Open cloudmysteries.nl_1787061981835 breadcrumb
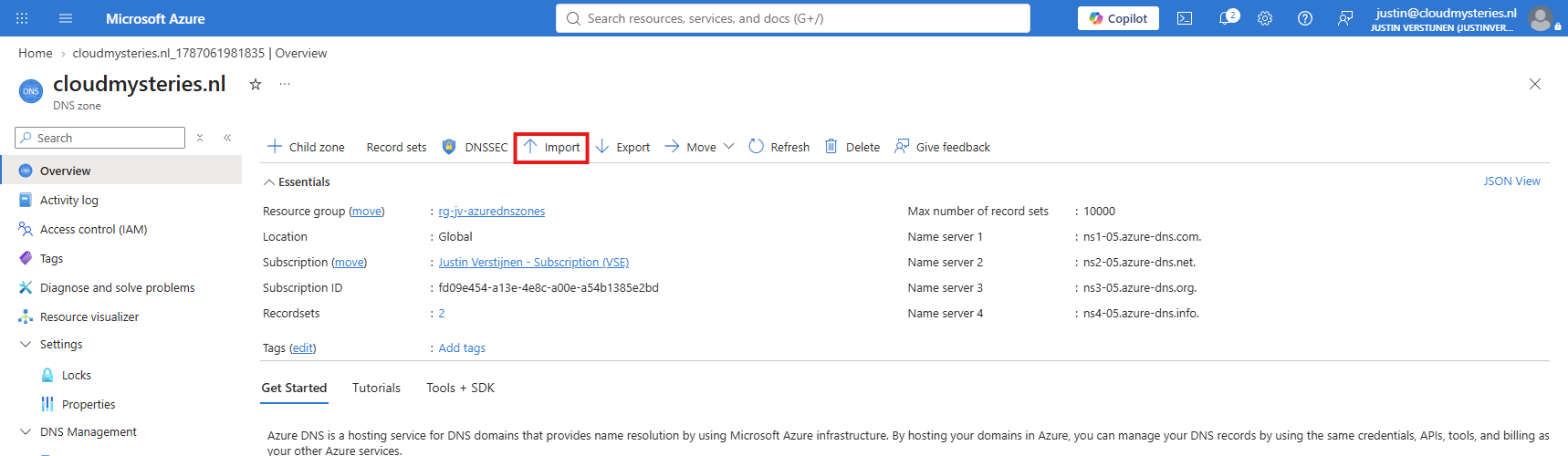1568x456 pixels. click(x=168, y=53)
